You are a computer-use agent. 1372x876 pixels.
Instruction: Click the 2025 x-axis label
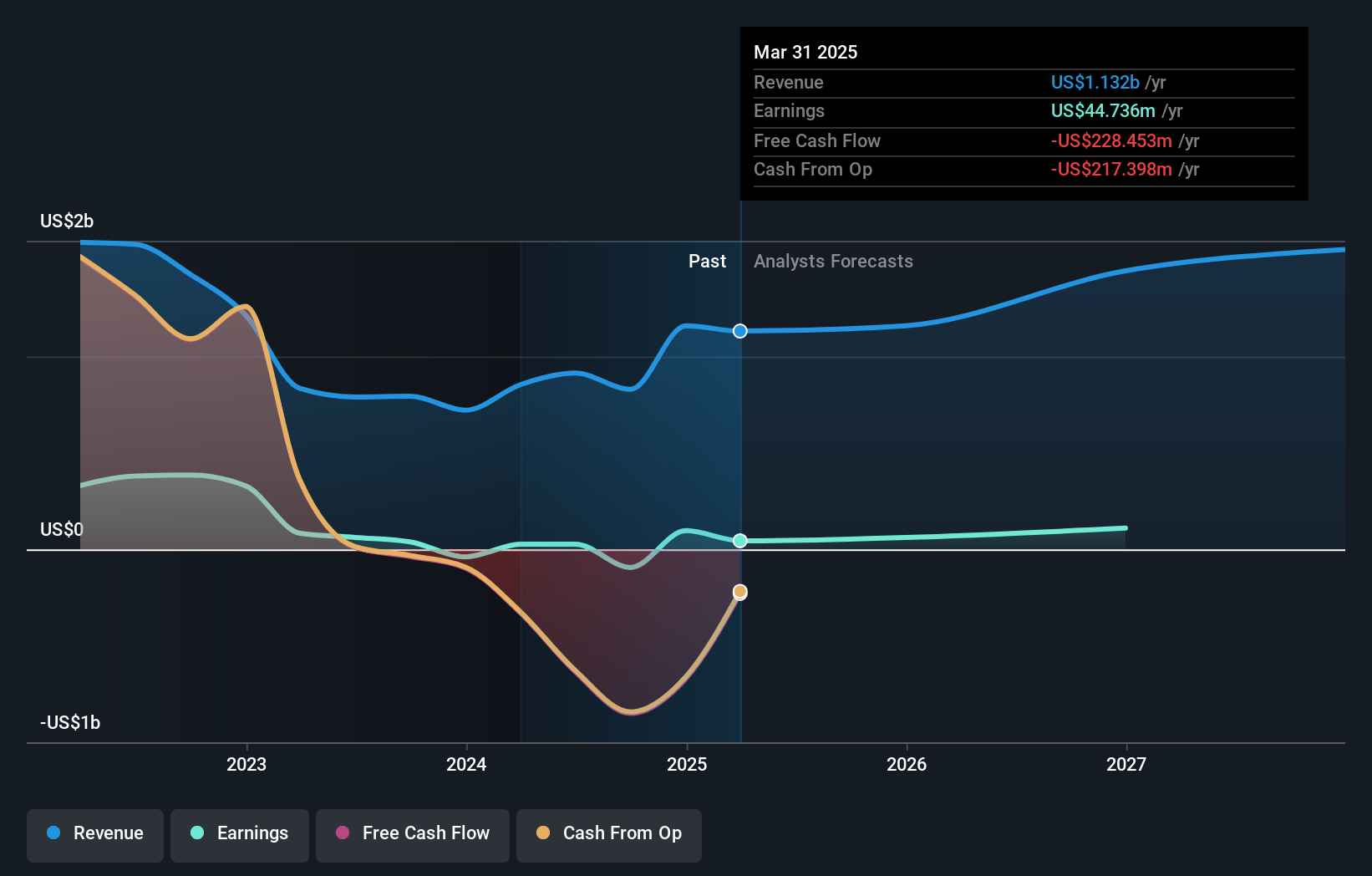[687, 764]
